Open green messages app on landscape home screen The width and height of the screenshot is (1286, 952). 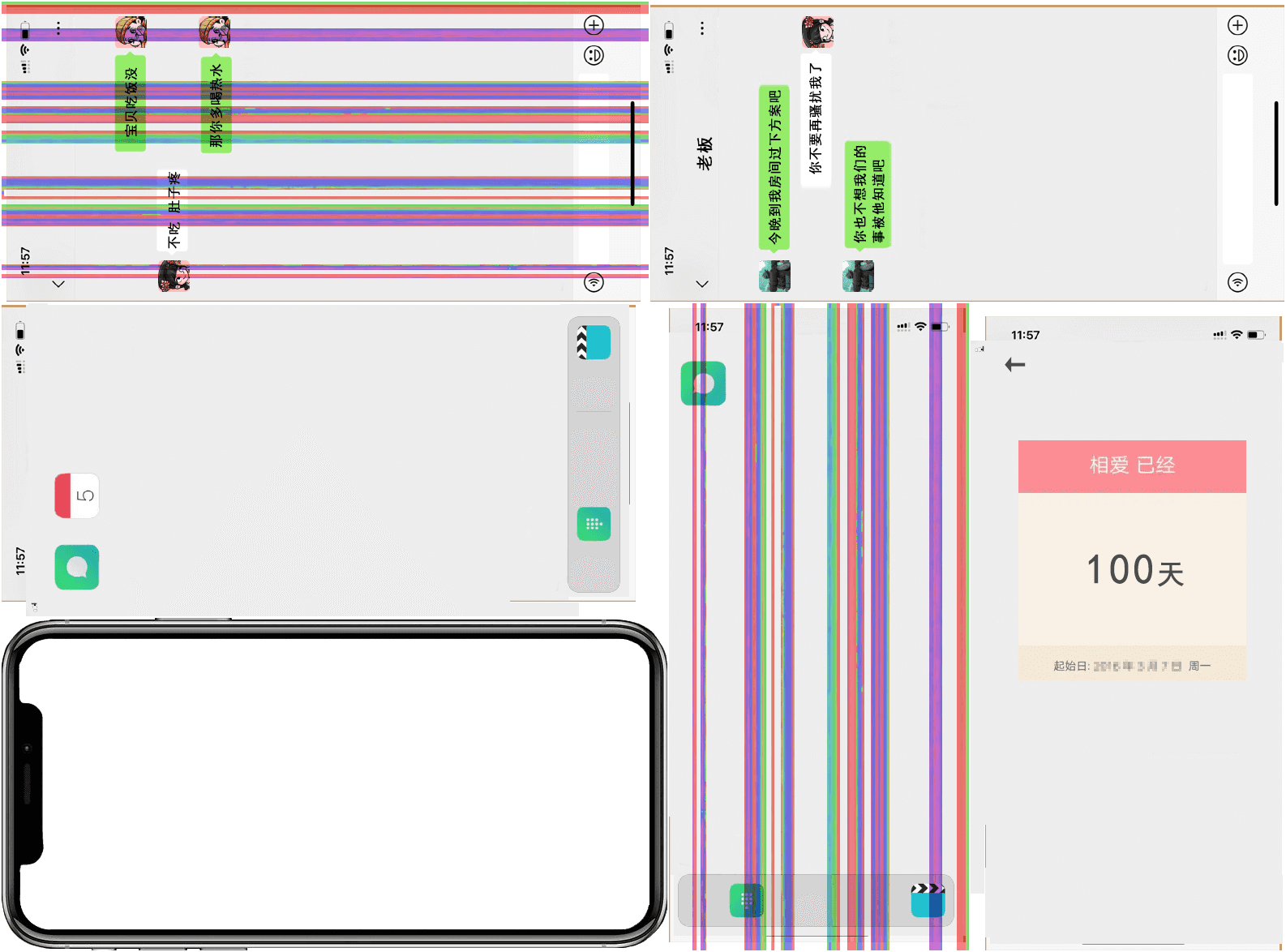point(77,567)
